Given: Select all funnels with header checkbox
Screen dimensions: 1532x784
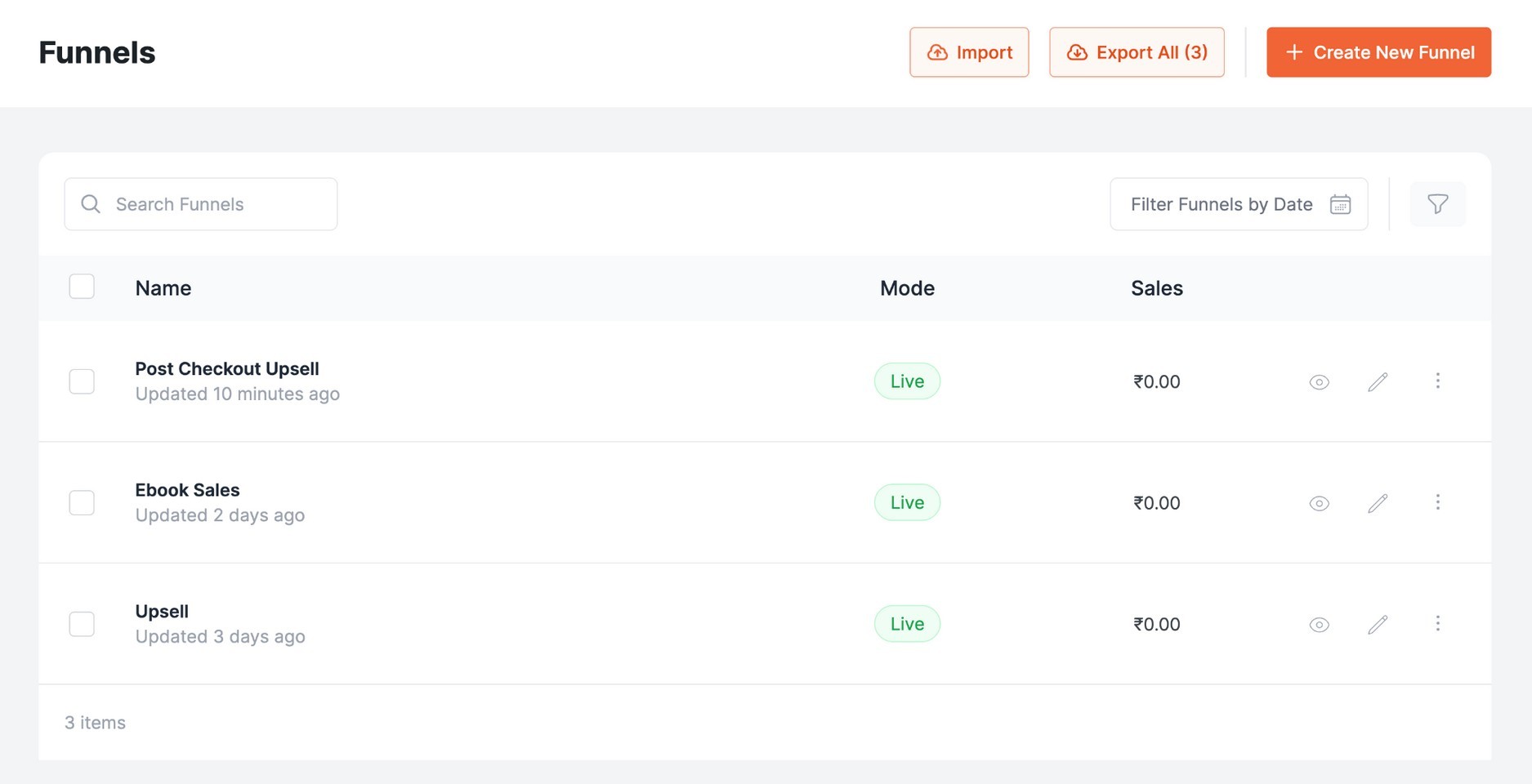Looking at the screenshot, I should pos(82,287).
